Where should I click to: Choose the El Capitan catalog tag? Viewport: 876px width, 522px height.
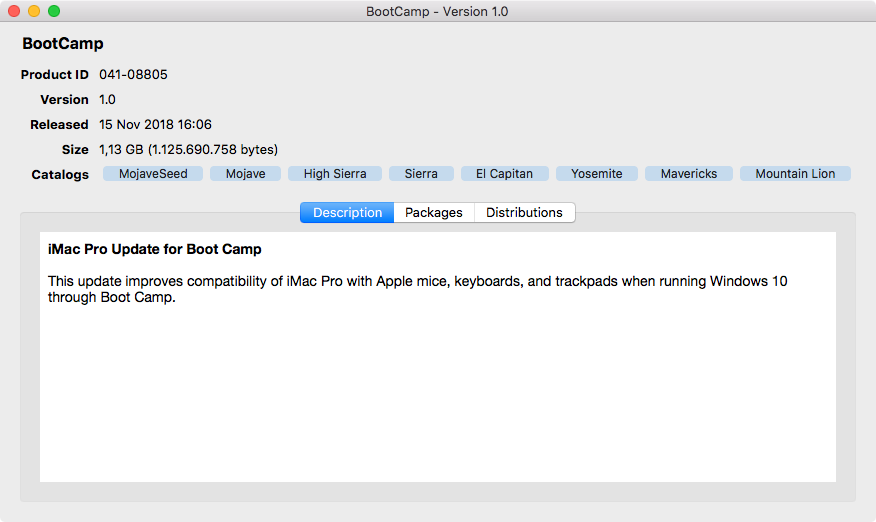[x=504, y=174]
